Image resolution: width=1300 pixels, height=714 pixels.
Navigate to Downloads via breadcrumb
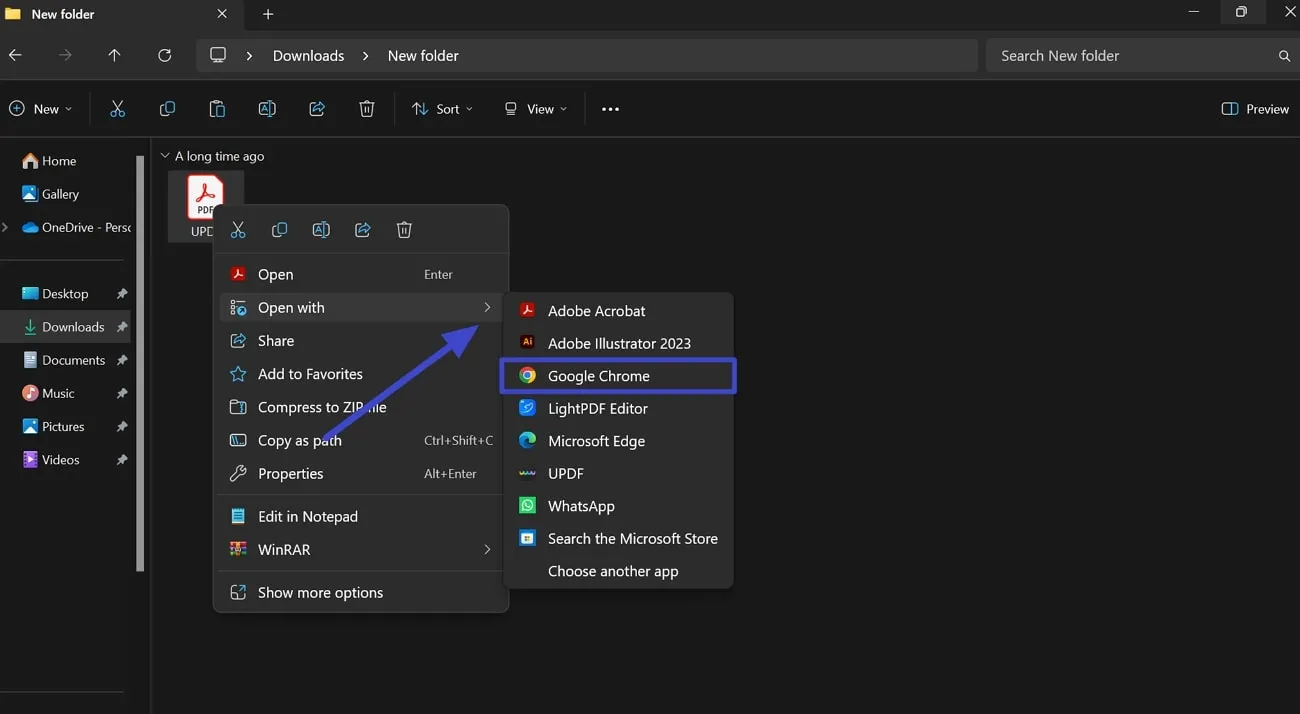(307, 55)
